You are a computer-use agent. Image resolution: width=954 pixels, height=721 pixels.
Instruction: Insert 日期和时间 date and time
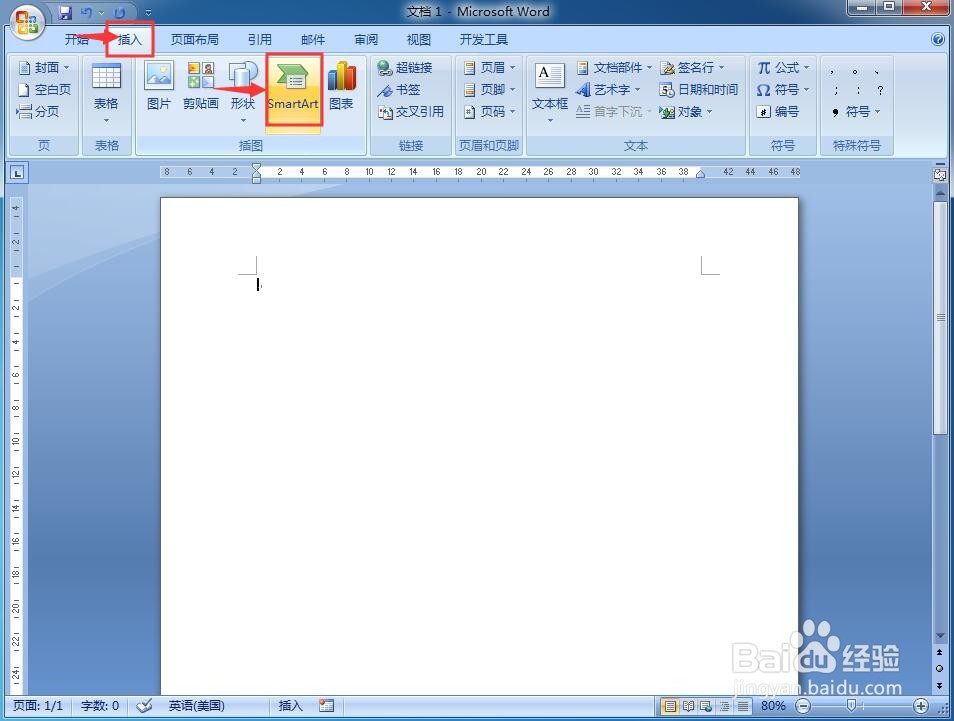click(698, 89)
